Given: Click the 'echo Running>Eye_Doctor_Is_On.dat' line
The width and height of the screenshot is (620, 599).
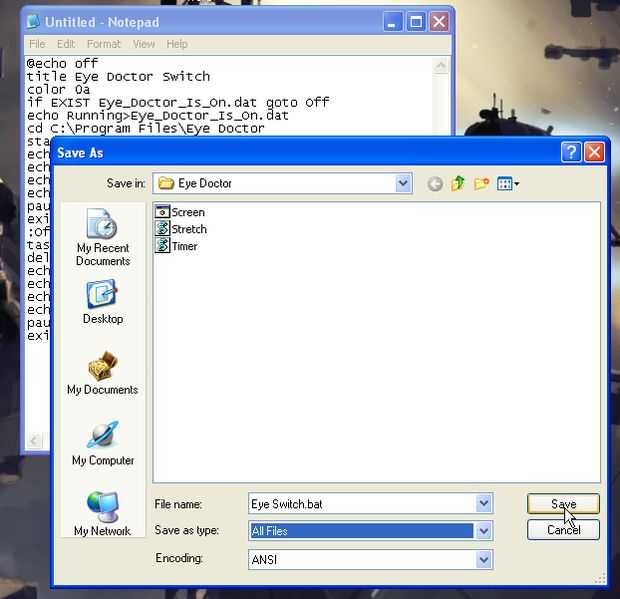Looking at the screenshot, I should [158, 115].
